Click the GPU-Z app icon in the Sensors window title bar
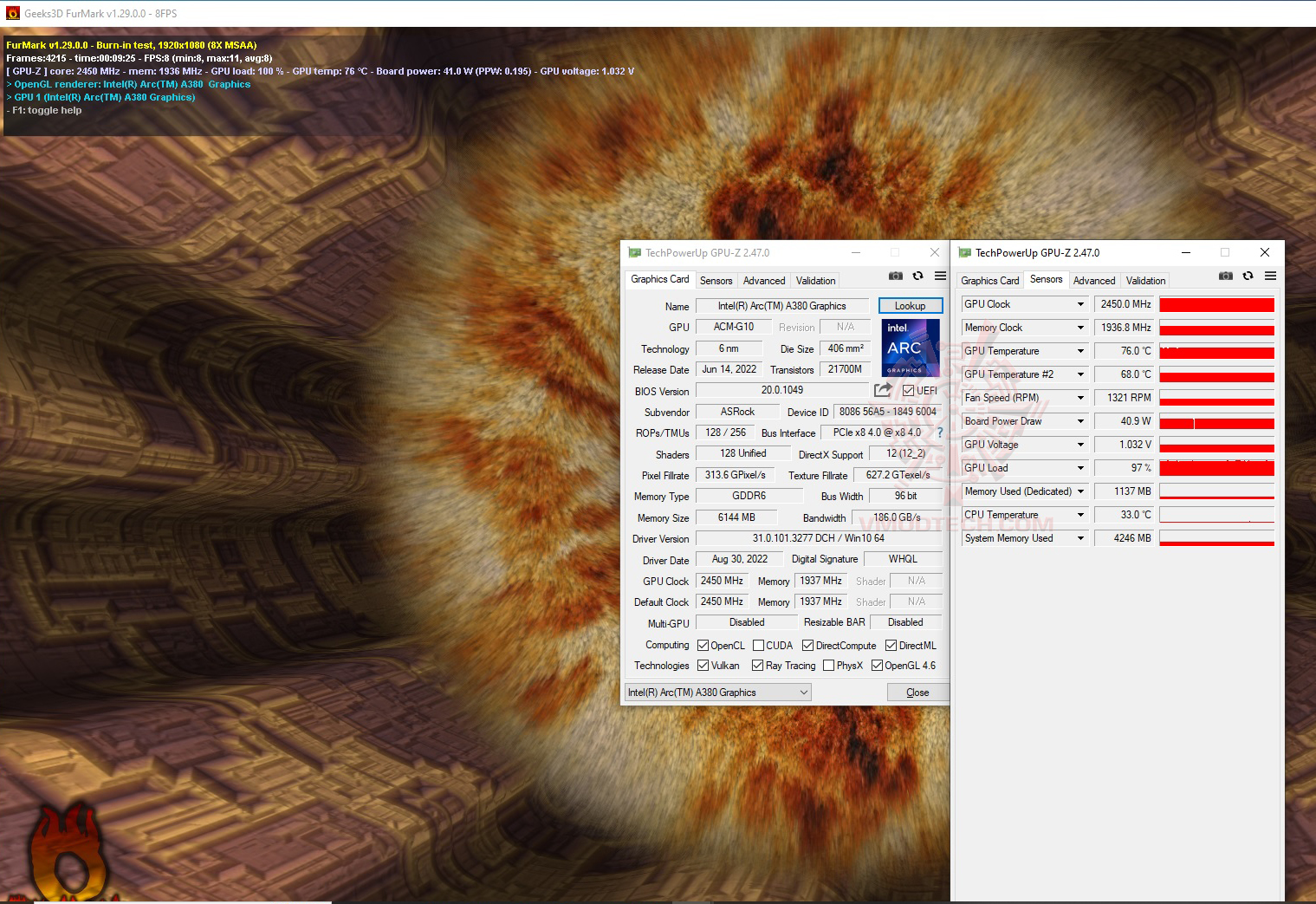The height and width of the screenshot is (904, 1316). pyautogui.click(x=964, y=253)
